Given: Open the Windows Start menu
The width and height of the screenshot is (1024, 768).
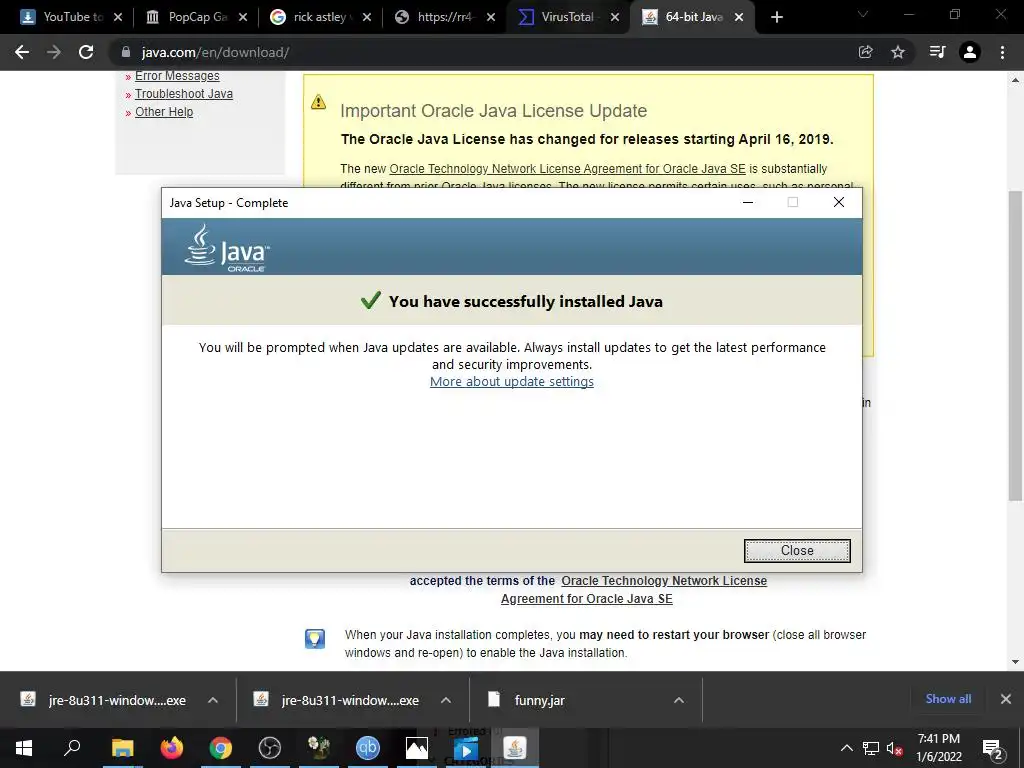Looking at the screenshot, I should (x=24, y=748).
